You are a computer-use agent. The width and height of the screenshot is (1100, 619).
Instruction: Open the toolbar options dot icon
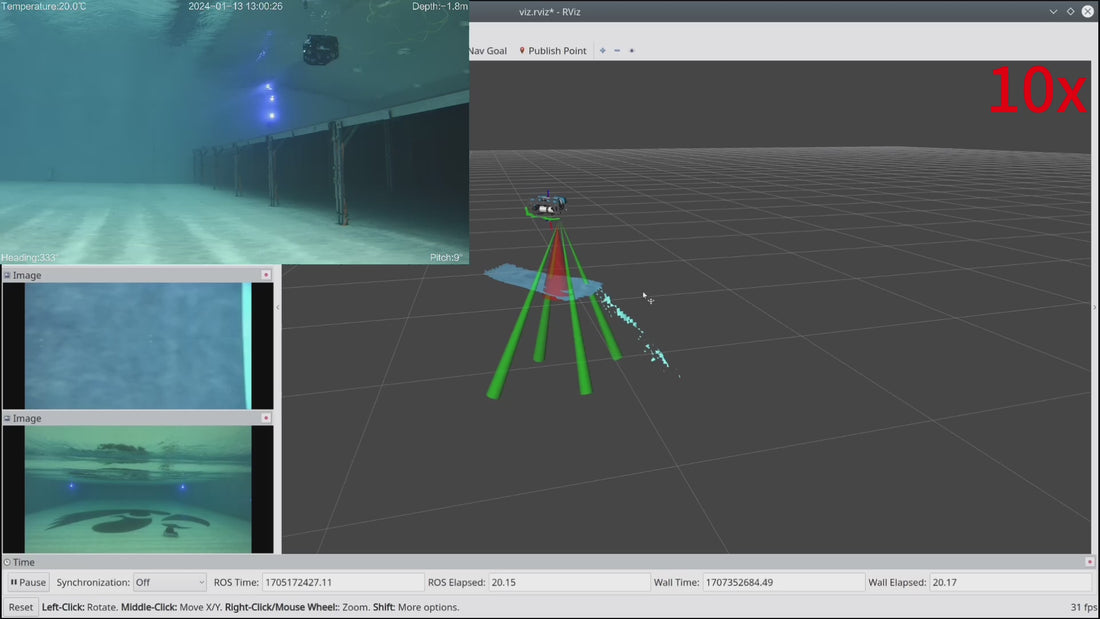pos(631,51)
